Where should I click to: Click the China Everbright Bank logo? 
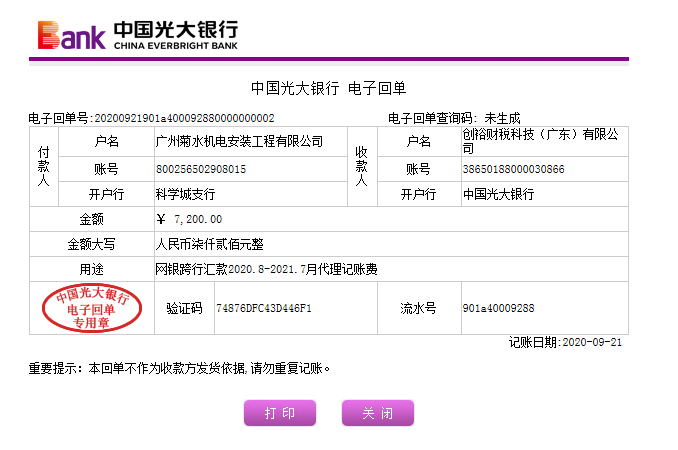[138, 35]
